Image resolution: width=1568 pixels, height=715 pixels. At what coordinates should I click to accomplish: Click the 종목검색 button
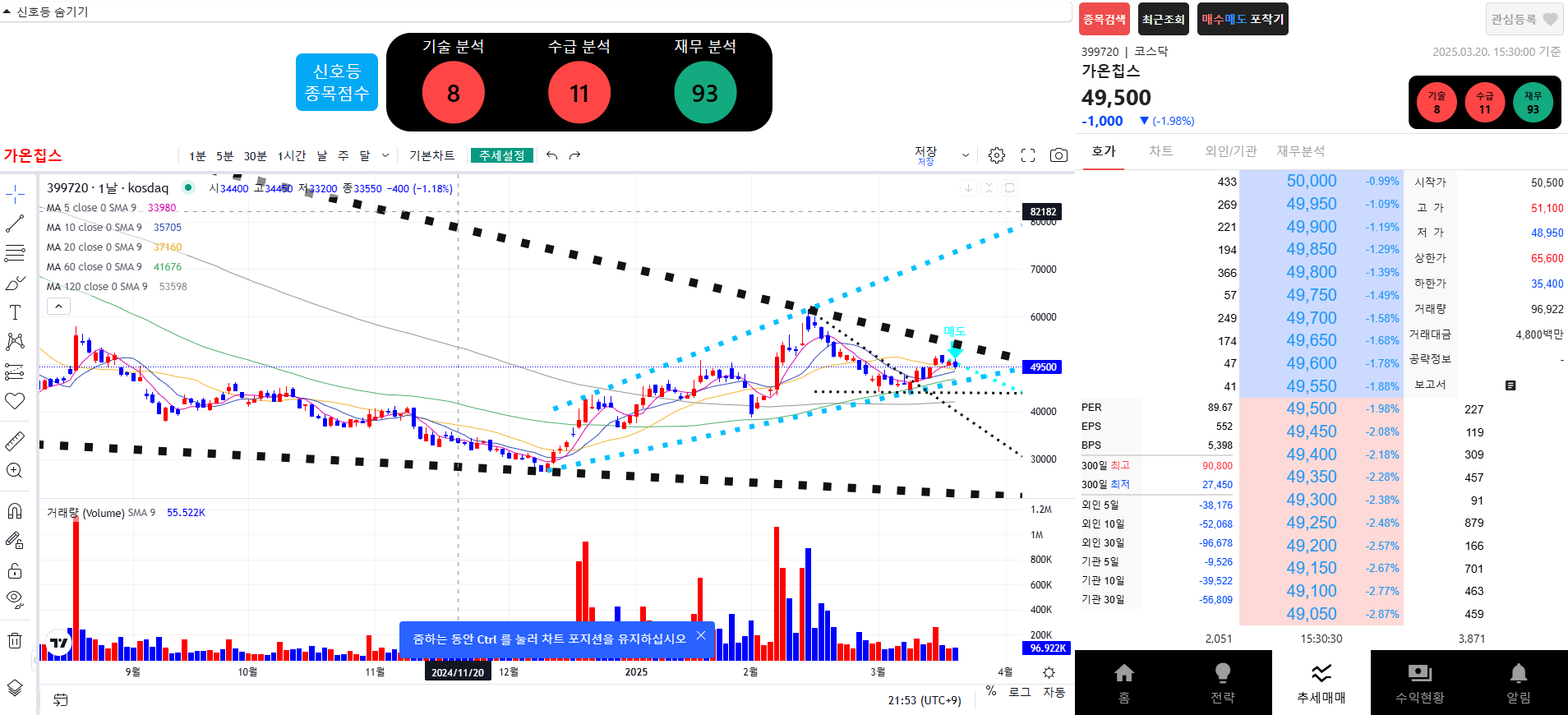point(1105,19)
